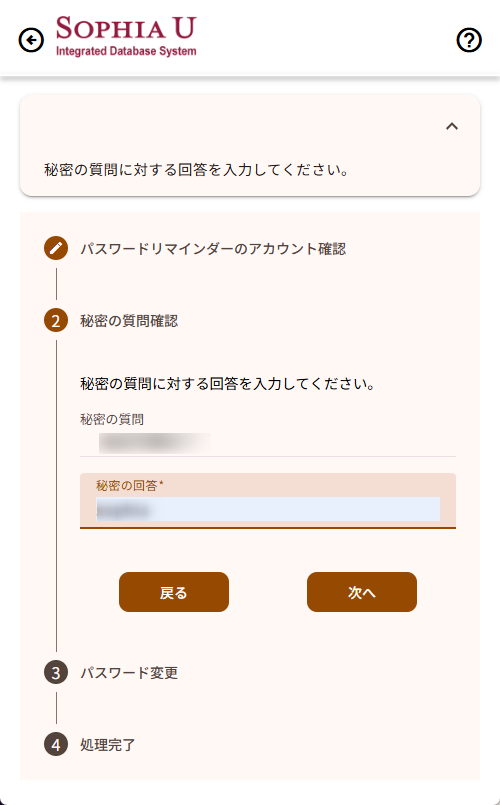Click the pencil icon for step one
This screenshot has height=805, width=500.
pos(56,248)
